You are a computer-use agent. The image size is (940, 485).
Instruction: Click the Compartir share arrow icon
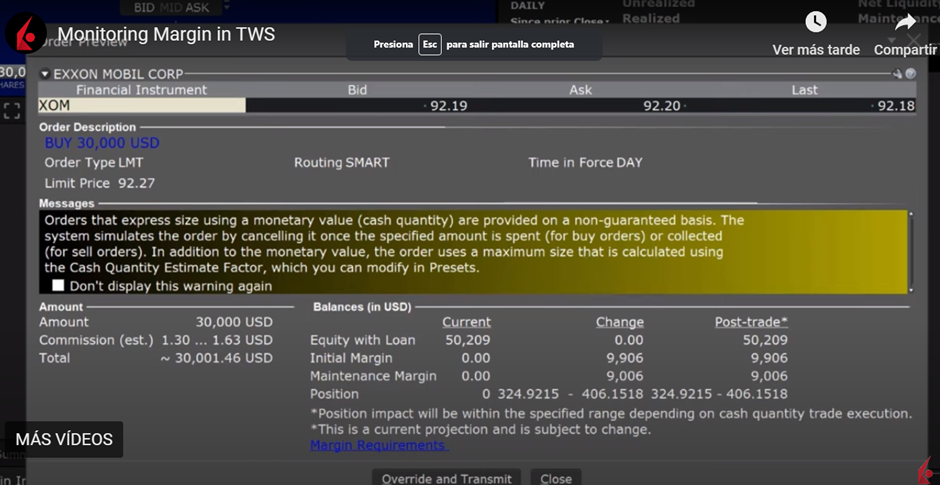coord(905,22)
